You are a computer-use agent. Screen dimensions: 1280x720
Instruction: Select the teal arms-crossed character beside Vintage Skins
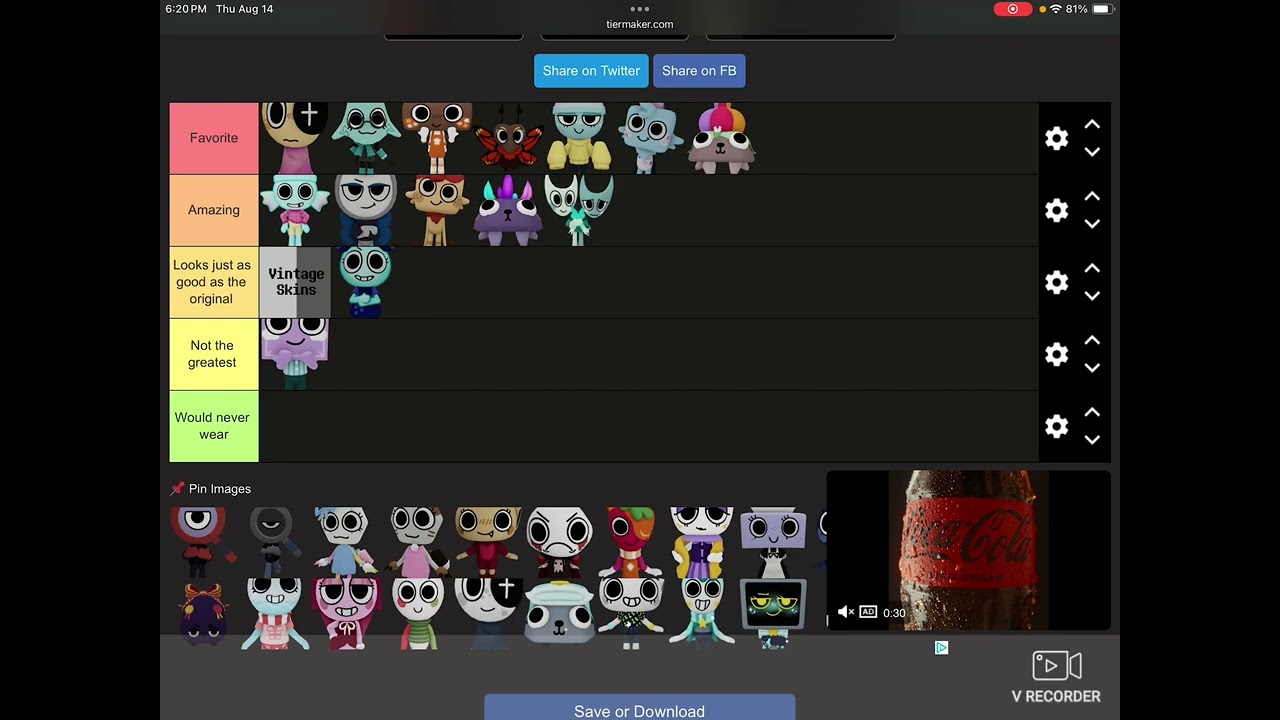click(x=365, y=282)
